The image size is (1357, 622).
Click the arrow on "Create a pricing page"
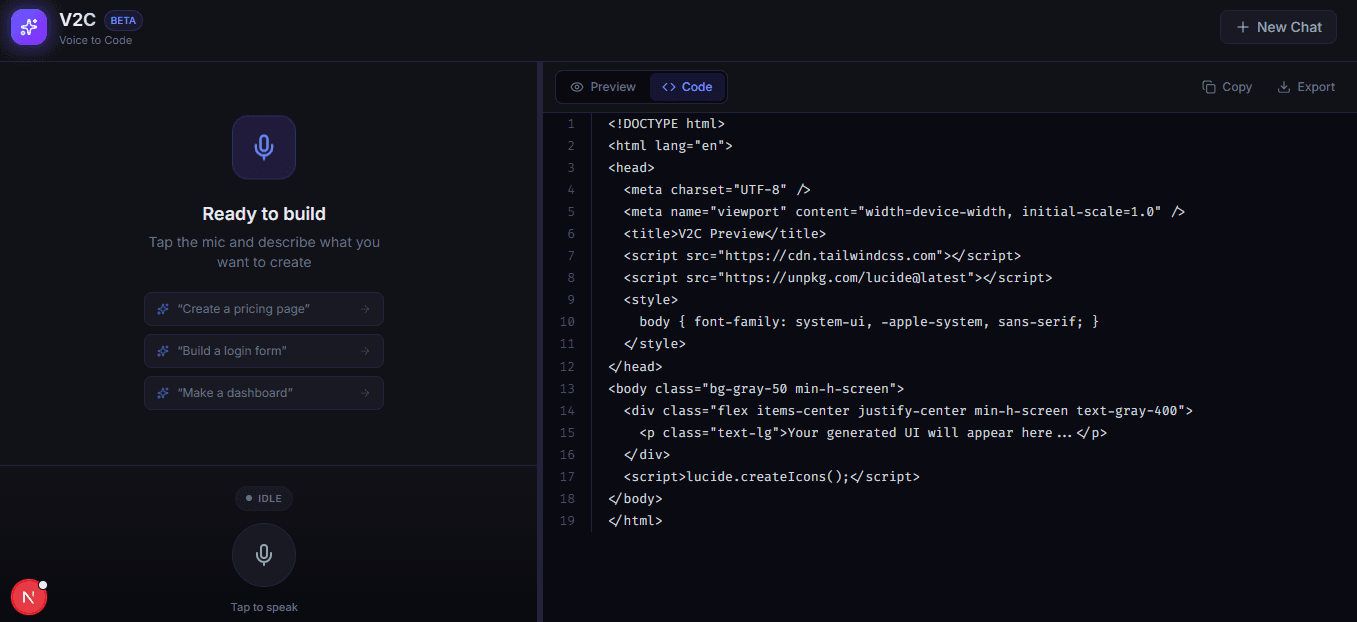[x=365, y=309]
